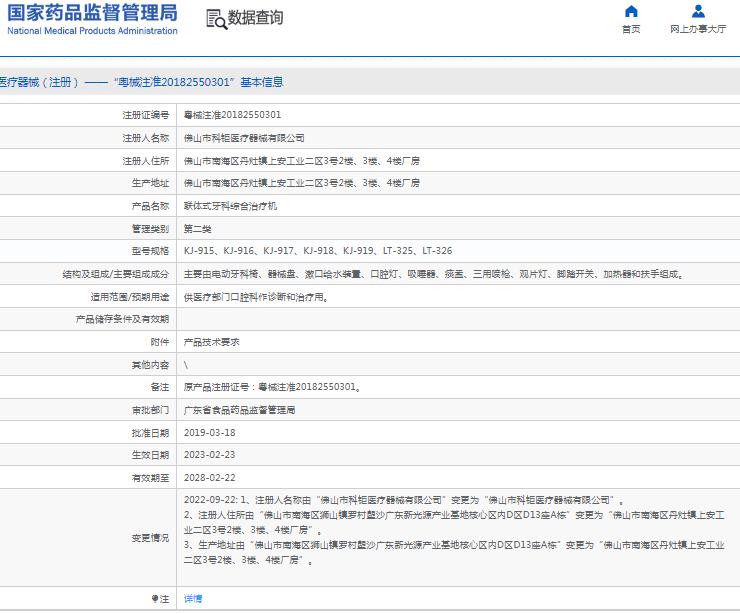The width and height of the screenshot is (740, 614).
Task: Click the 有效期至 row label
Action: click(150, 478)
